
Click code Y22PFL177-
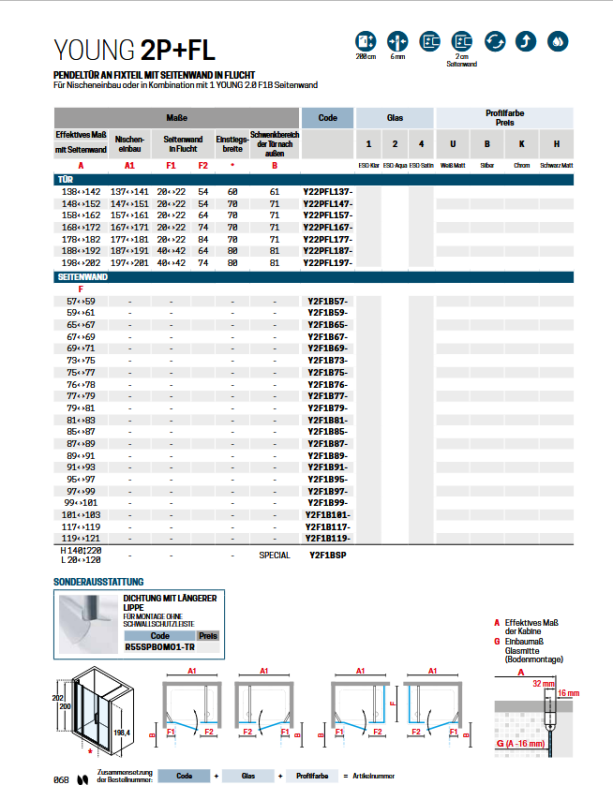coord(328,240)
